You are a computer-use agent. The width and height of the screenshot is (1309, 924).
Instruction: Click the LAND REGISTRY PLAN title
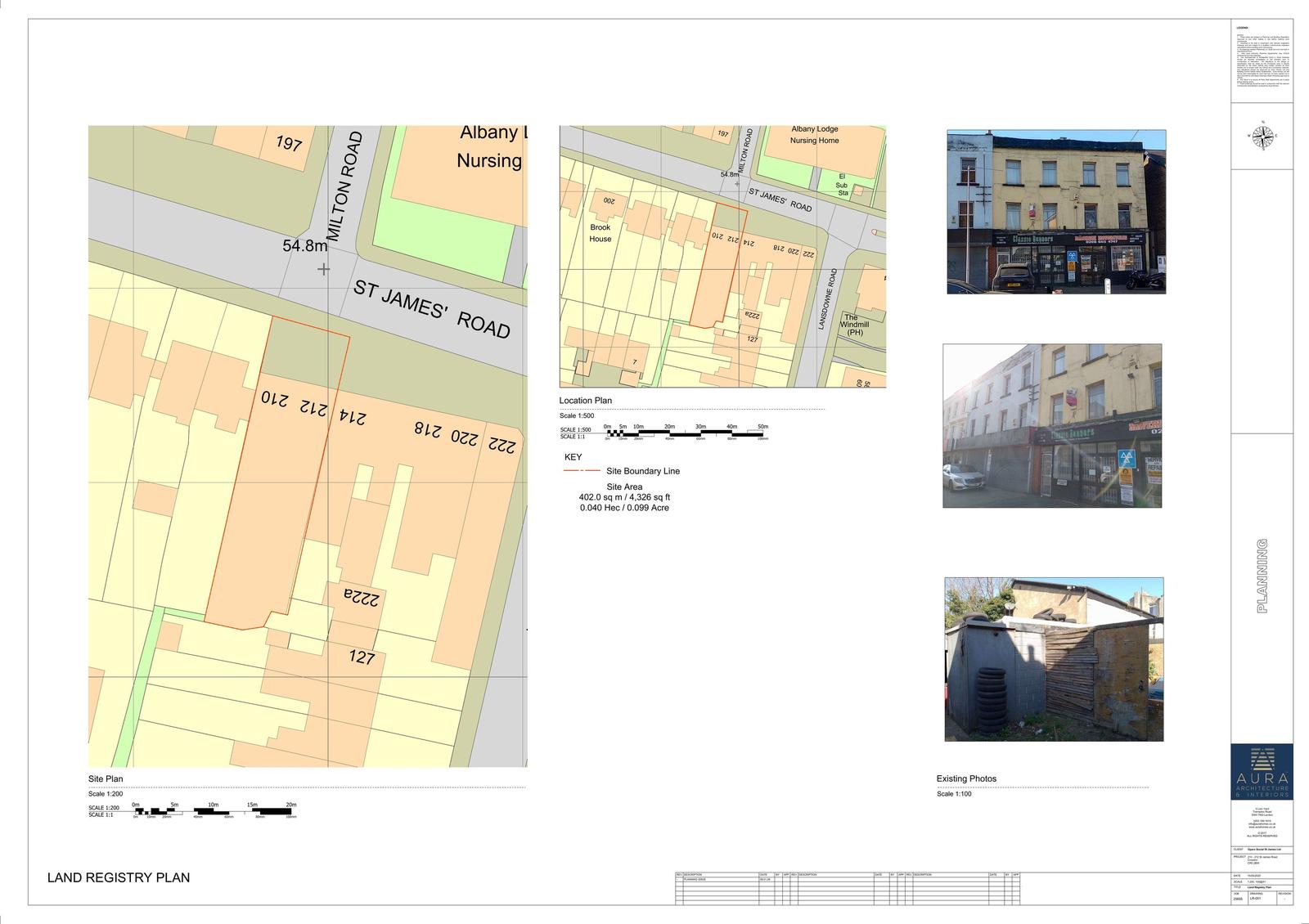[x=119, y=877]
